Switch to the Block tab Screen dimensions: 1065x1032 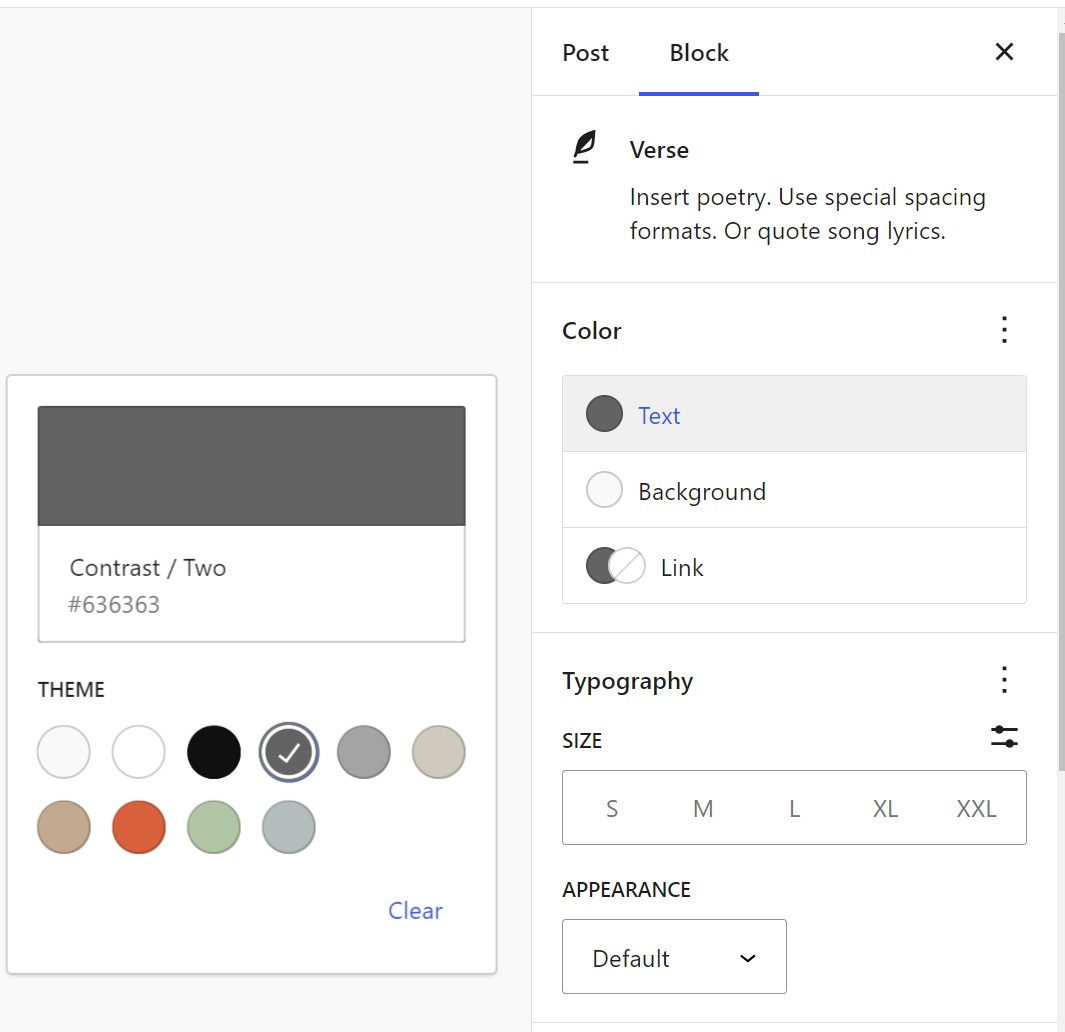[698, 52]
